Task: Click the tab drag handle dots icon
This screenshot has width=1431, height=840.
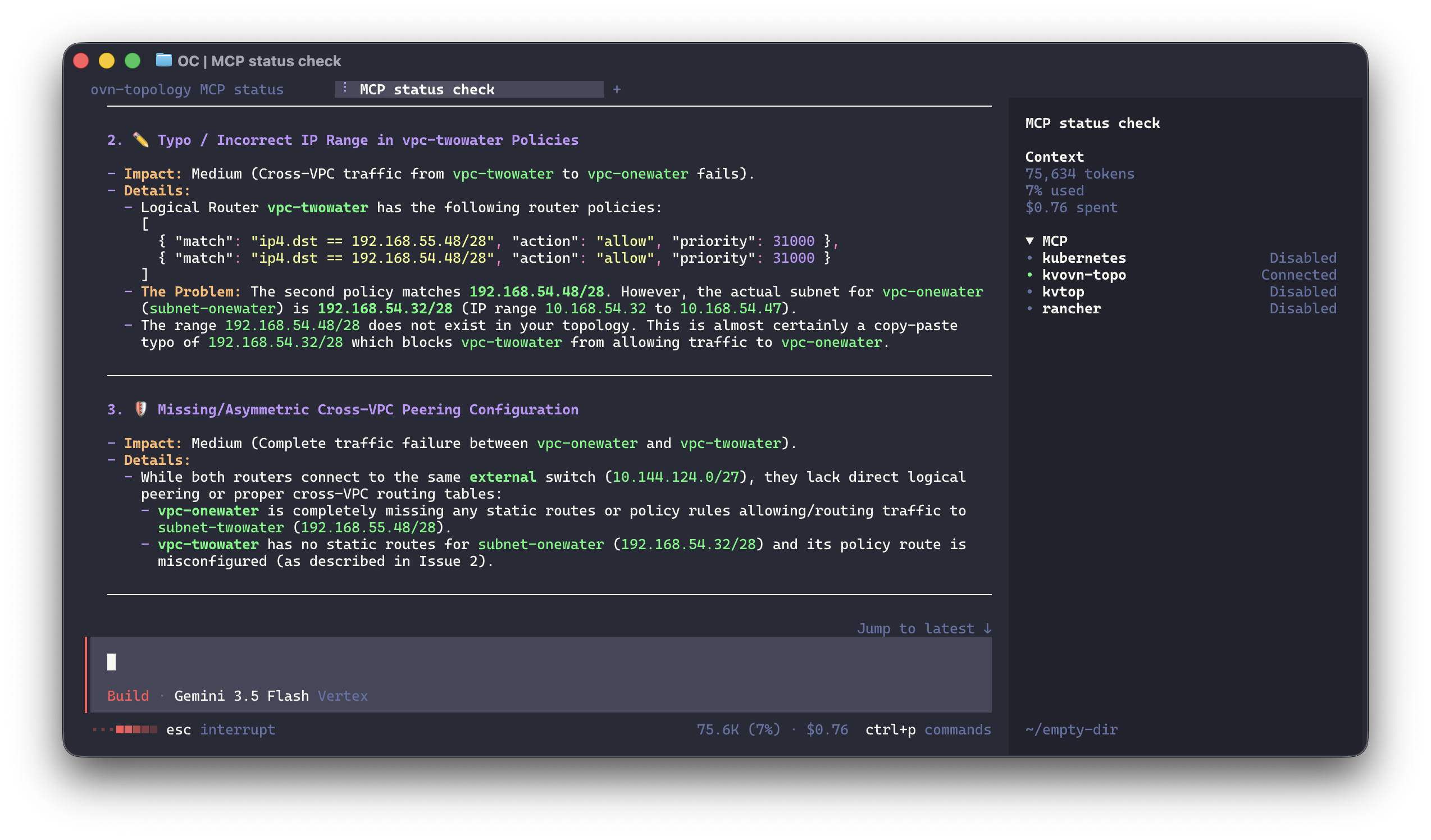Action: click(x=345, y=88)
